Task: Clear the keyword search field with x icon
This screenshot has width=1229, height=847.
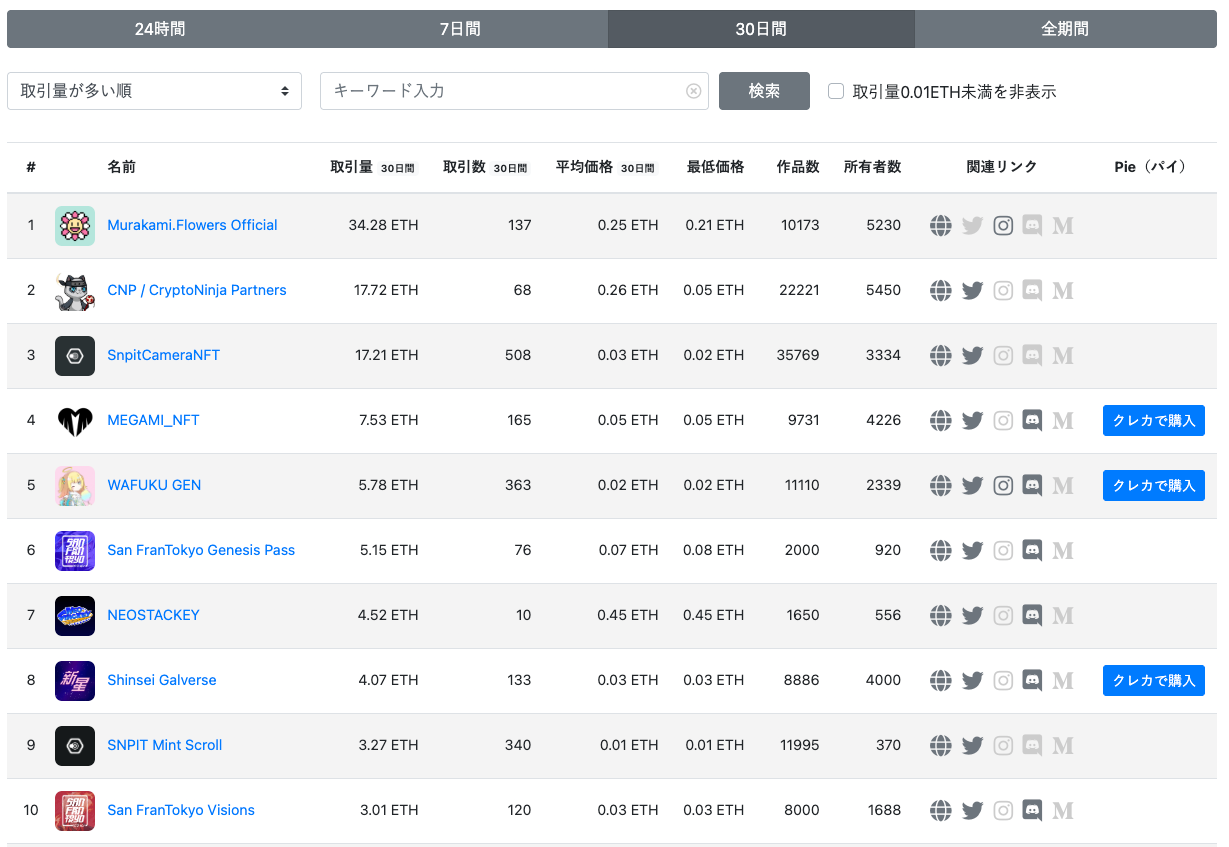Action: (x=694, y=91)
